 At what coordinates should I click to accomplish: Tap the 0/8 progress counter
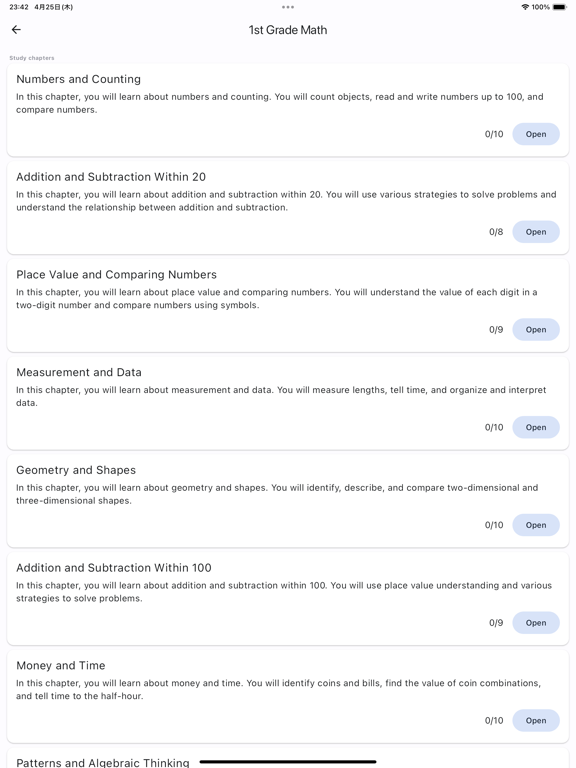click(496, 232)
